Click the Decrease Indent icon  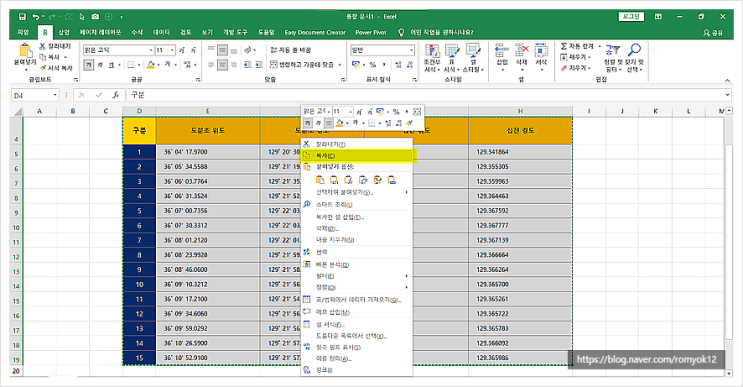click(247, 64)
